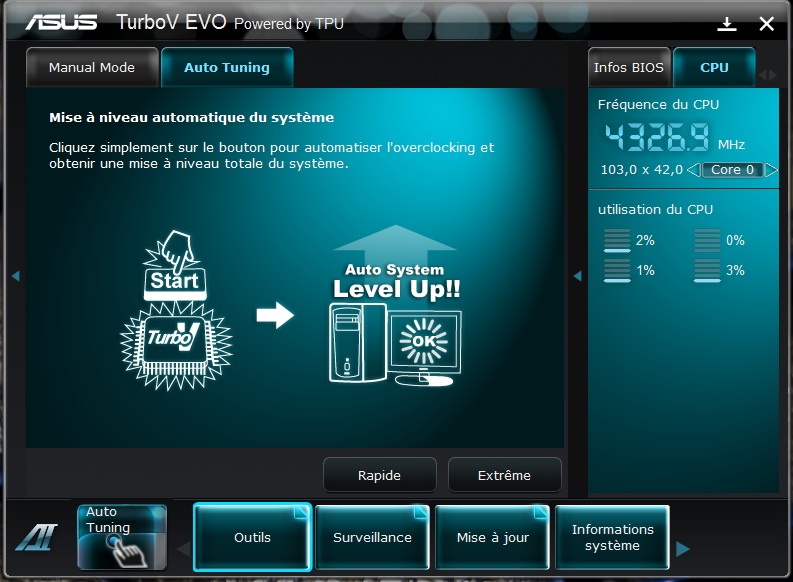Start Extrême auto overclocking

pyautogui.click(x=504, y=475)
